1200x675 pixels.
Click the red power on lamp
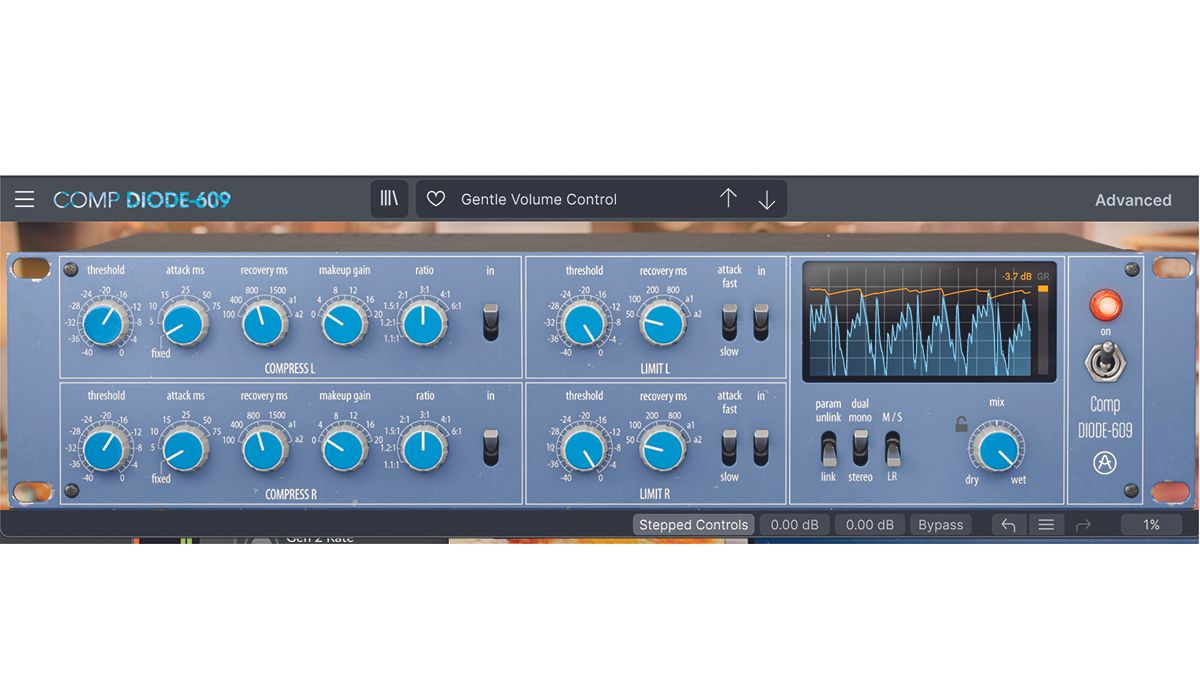(1105, 305)
